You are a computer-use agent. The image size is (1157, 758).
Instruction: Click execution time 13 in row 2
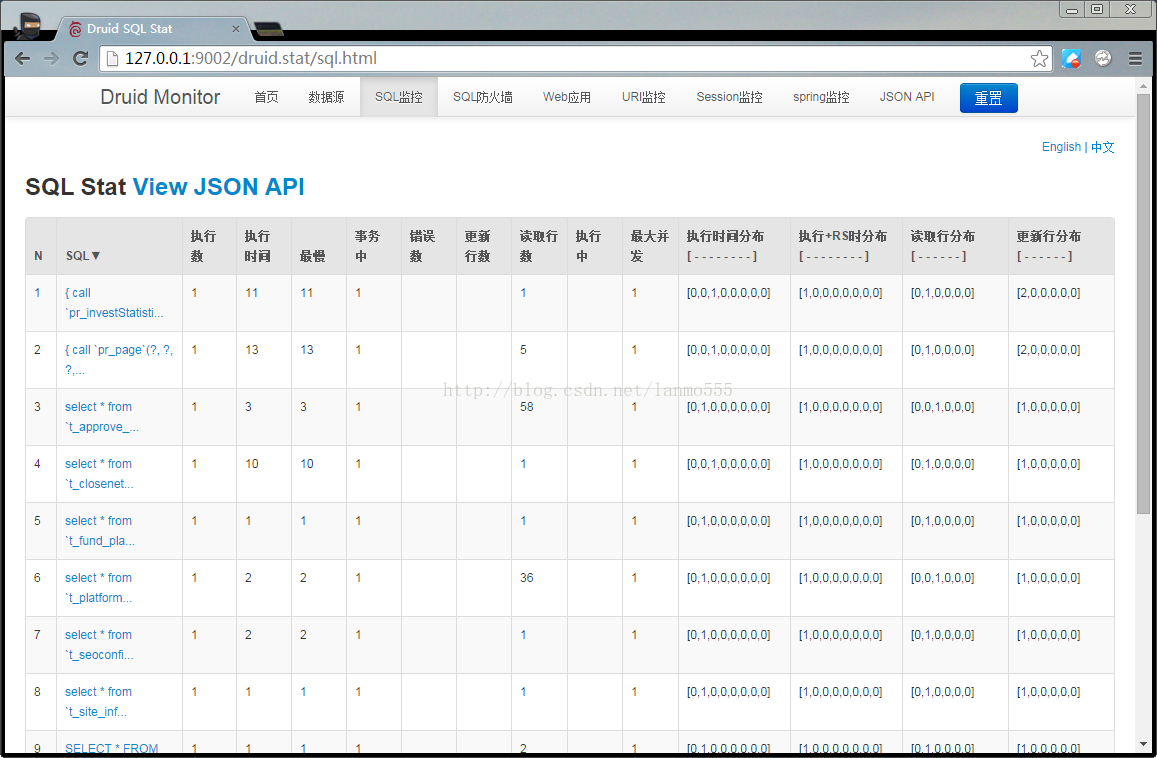(252, 350)
